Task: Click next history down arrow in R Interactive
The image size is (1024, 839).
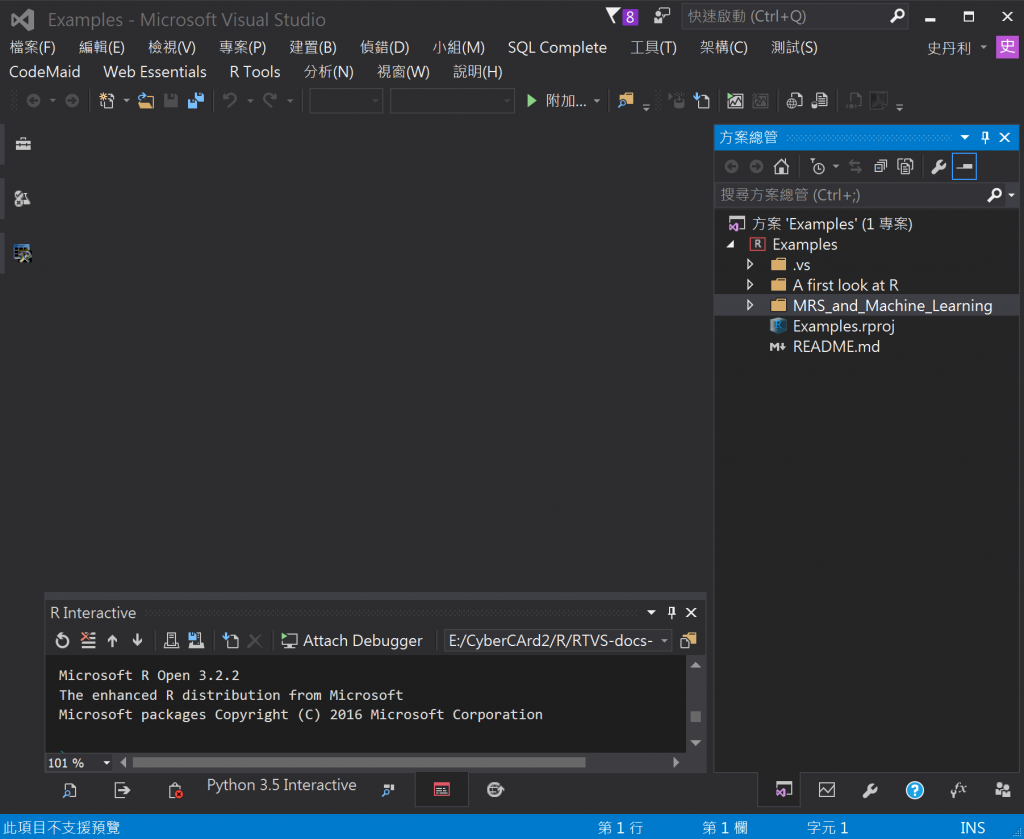Action: (x=137, y=641)
